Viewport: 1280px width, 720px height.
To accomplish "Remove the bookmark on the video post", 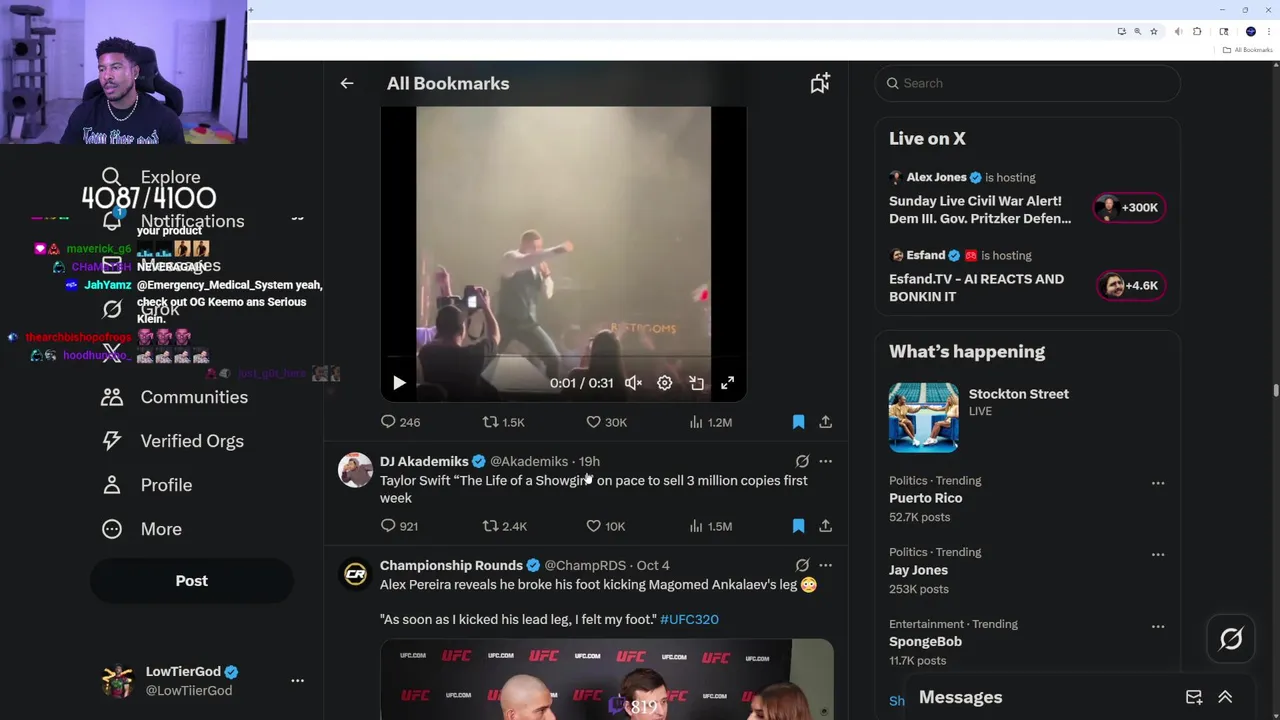I will click(x=798, y=422).
